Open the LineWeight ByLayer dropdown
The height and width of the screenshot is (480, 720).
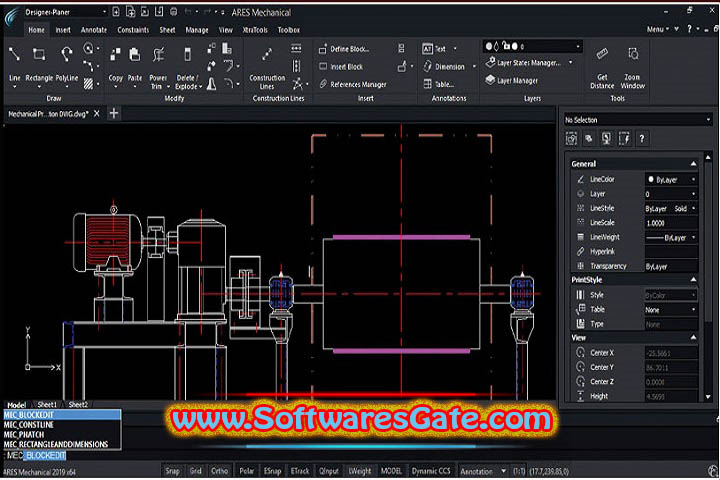coord(671,237)
